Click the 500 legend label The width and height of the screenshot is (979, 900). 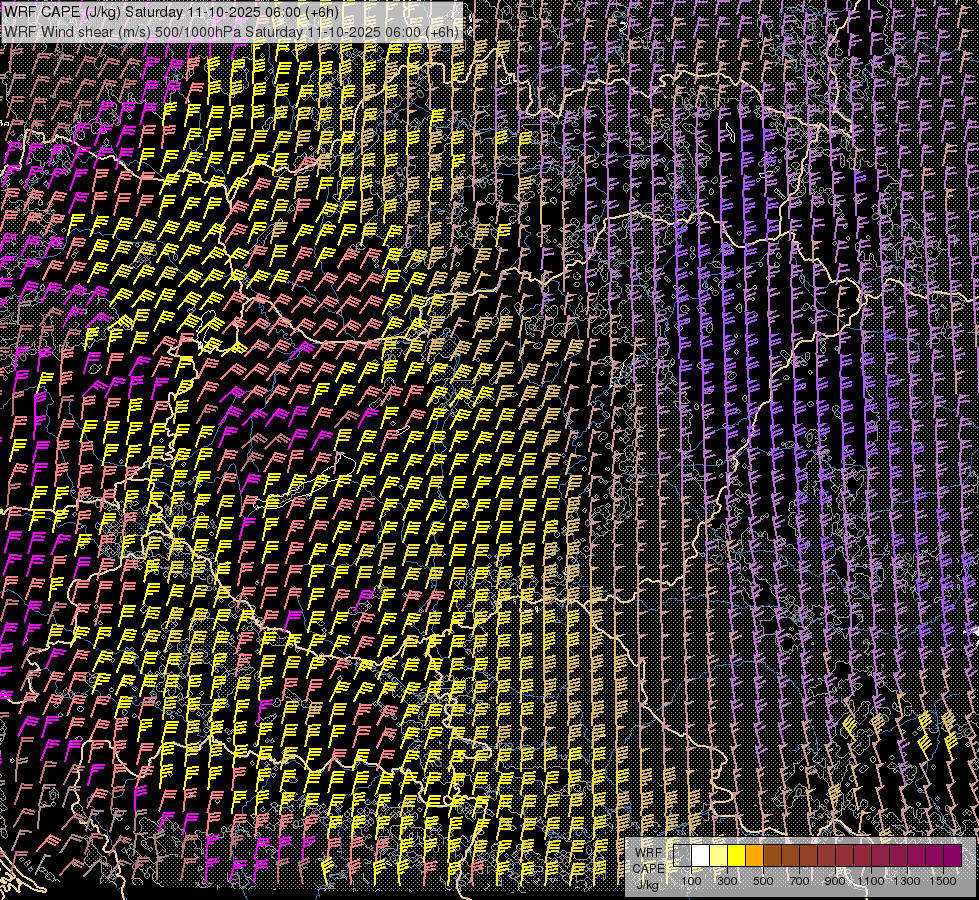[x=763, y=881]
